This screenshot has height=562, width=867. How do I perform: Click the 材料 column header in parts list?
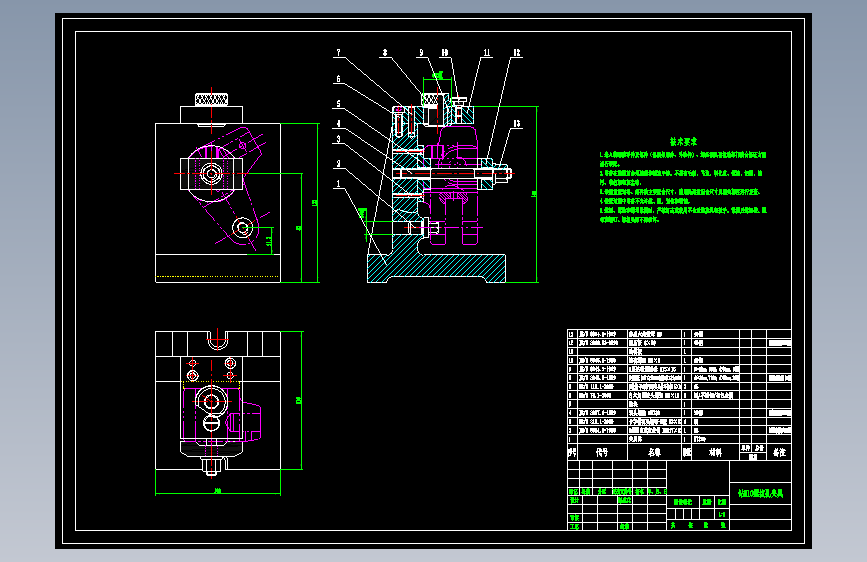click(715, 452)
